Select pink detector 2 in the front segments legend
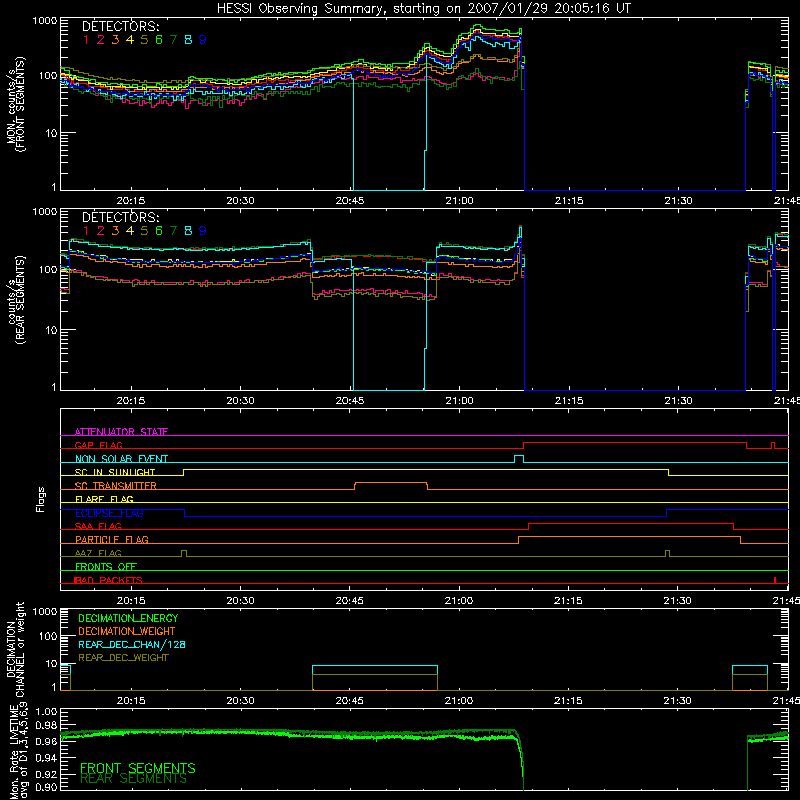 [x=101, y=40]
